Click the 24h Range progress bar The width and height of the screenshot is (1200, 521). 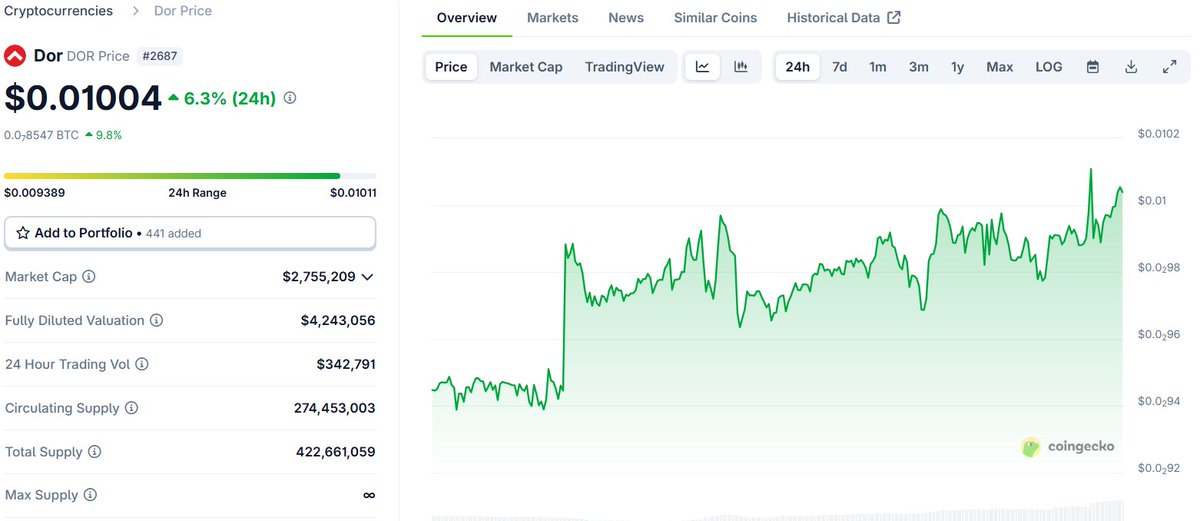pyautogui.click(x=190, y=176)
